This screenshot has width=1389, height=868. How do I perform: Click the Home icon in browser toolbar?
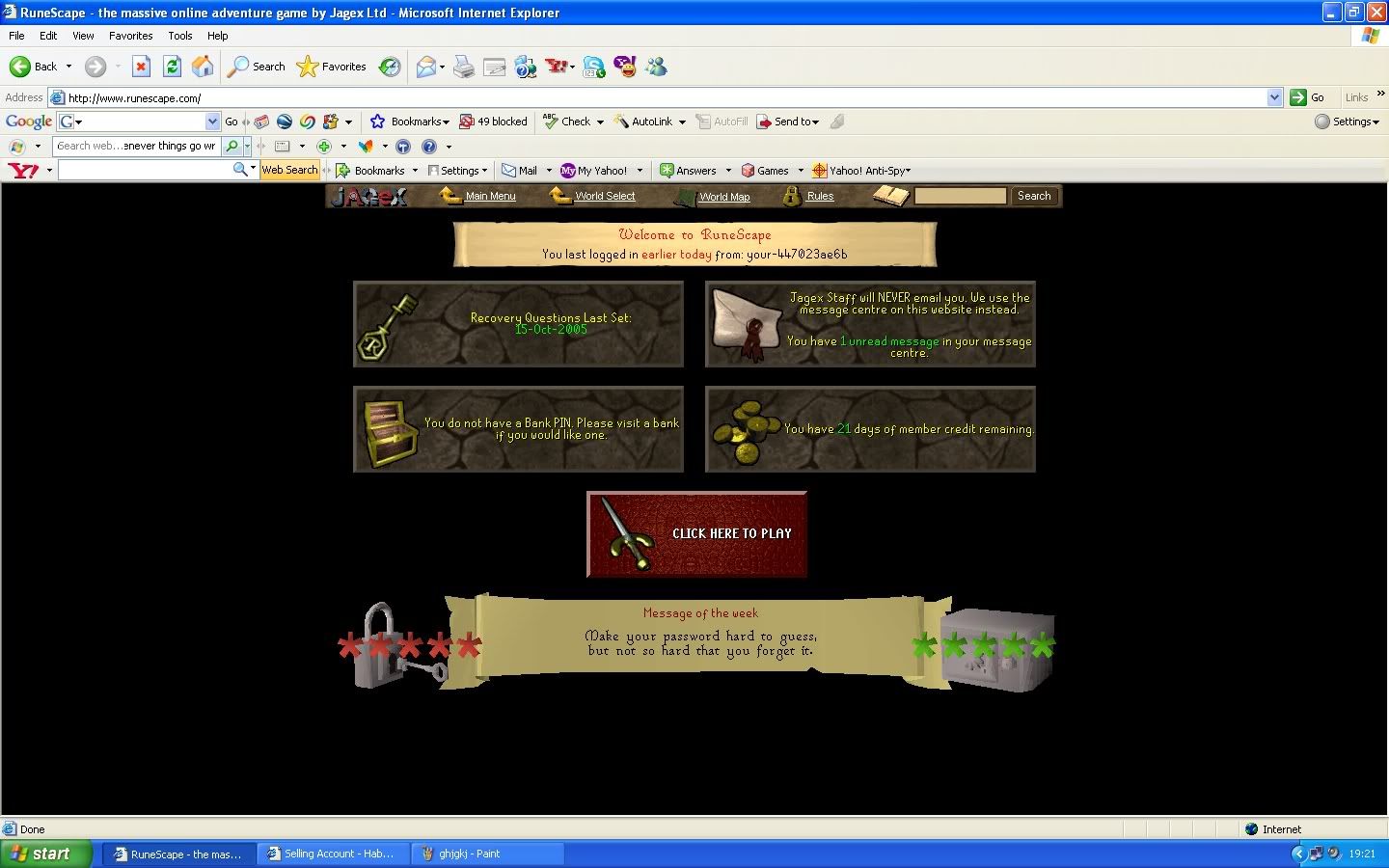[x=203, y=67]
